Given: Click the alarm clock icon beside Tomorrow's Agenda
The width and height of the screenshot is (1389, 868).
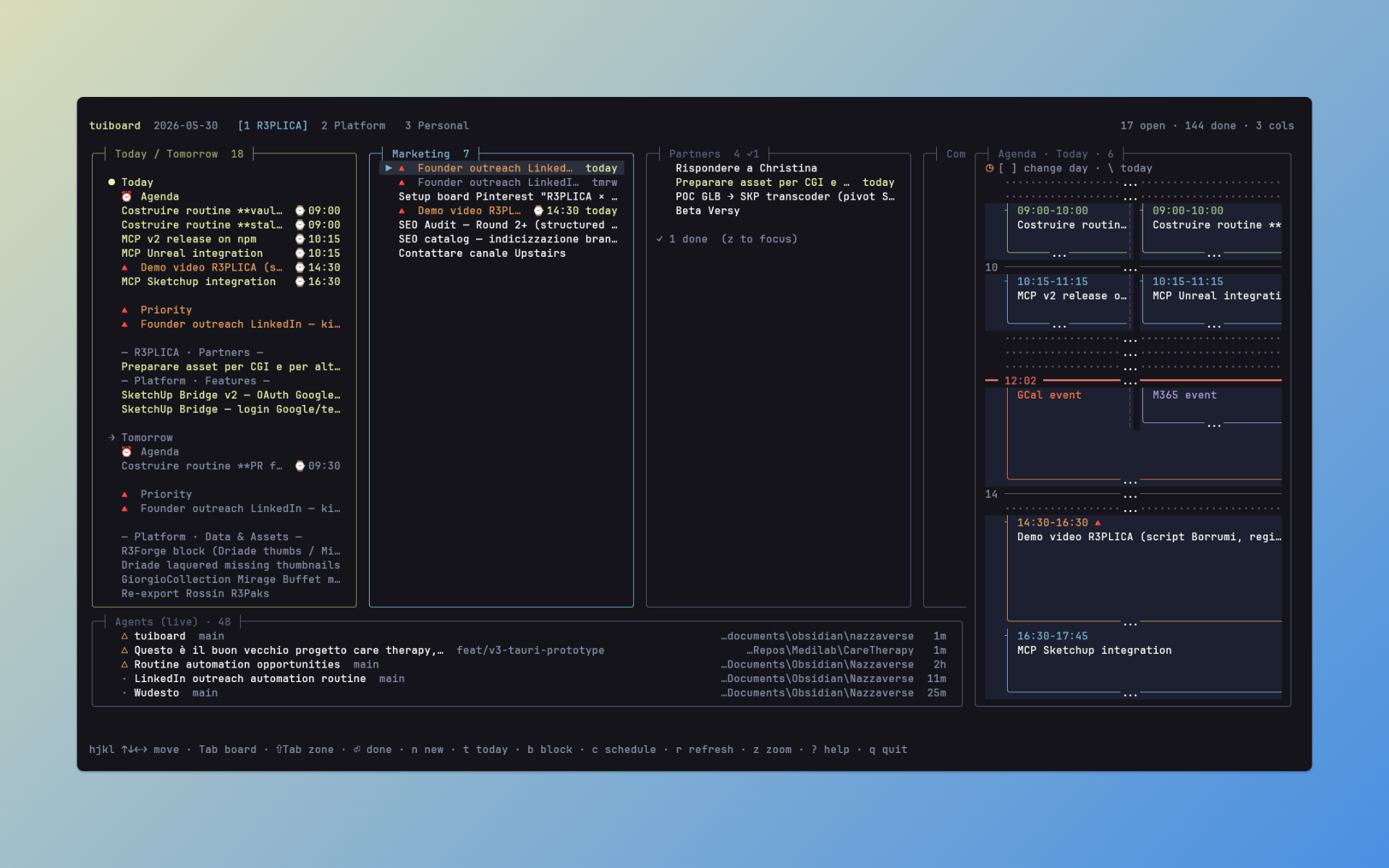Looking at the screenshot, I should coord(127,452).
